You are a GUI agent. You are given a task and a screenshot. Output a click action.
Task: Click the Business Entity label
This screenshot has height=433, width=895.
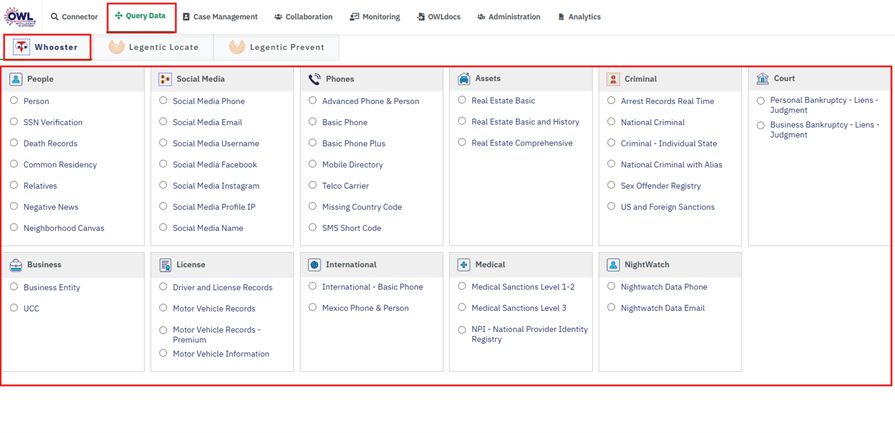[52, 288]
